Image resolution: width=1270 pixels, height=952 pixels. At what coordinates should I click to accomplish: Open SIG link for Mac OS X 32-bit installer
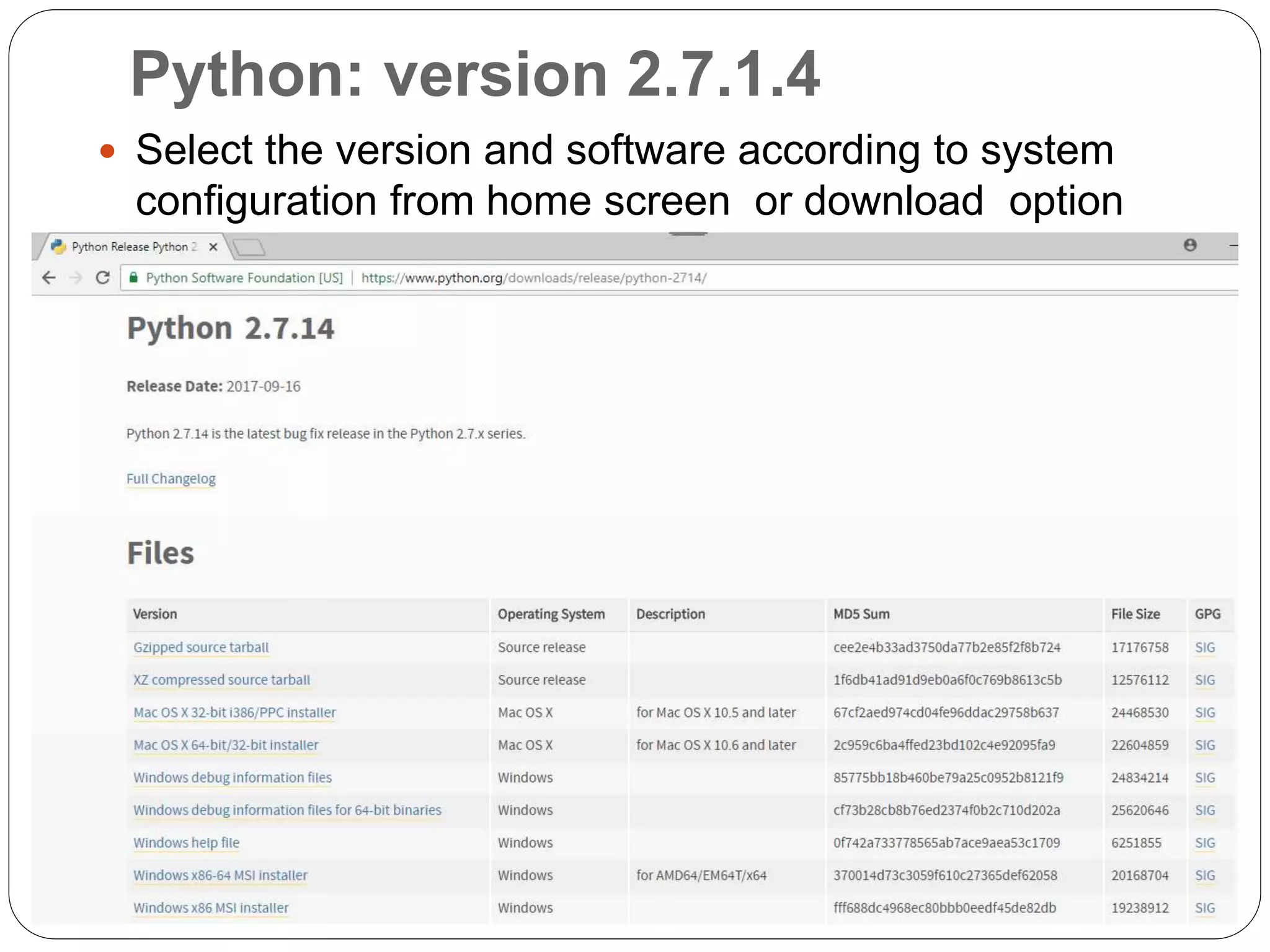coord(1205,713)
